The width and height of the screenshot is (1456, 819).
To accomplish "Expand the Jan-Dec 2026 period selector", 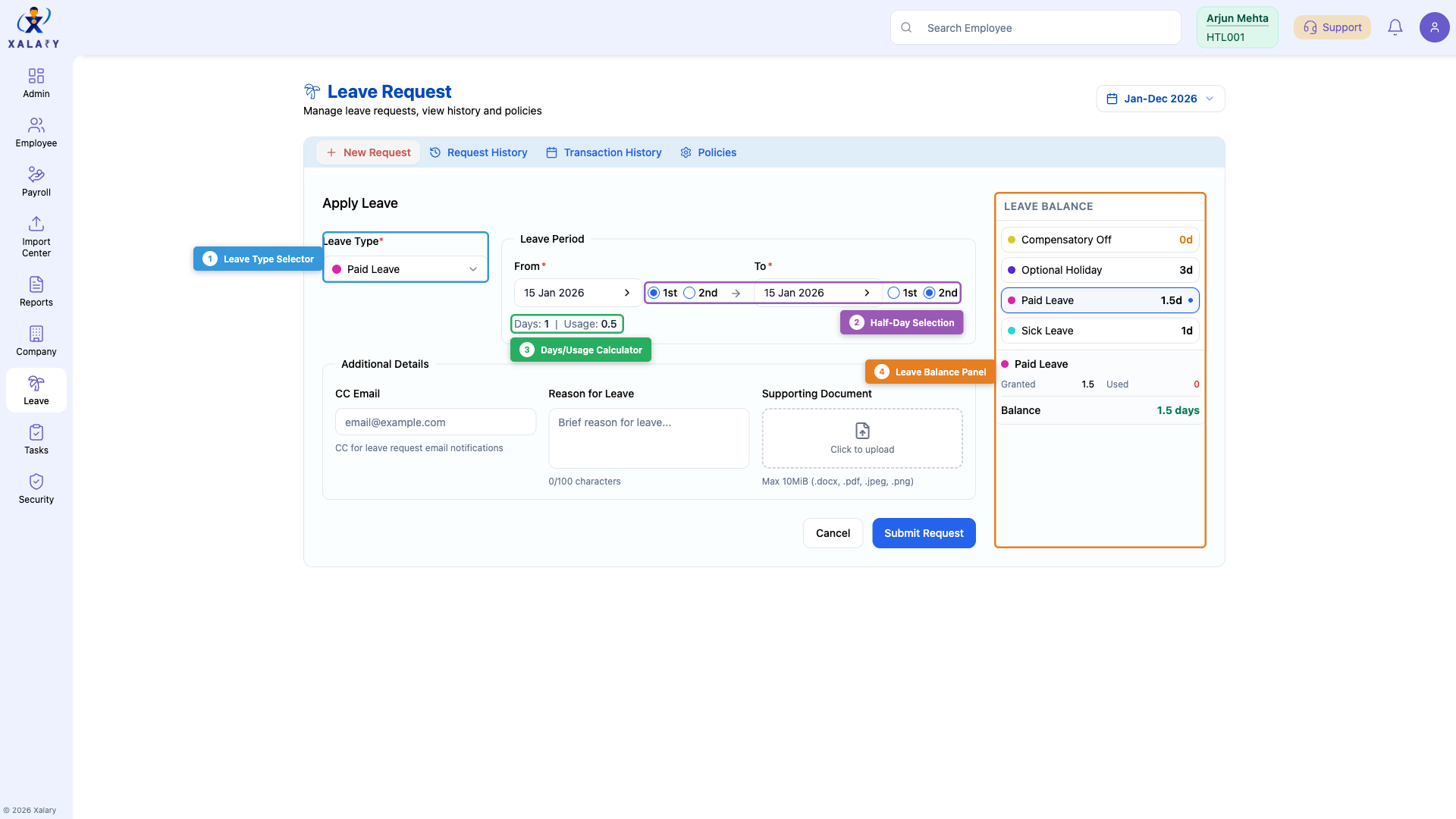I will point(1159,99).
